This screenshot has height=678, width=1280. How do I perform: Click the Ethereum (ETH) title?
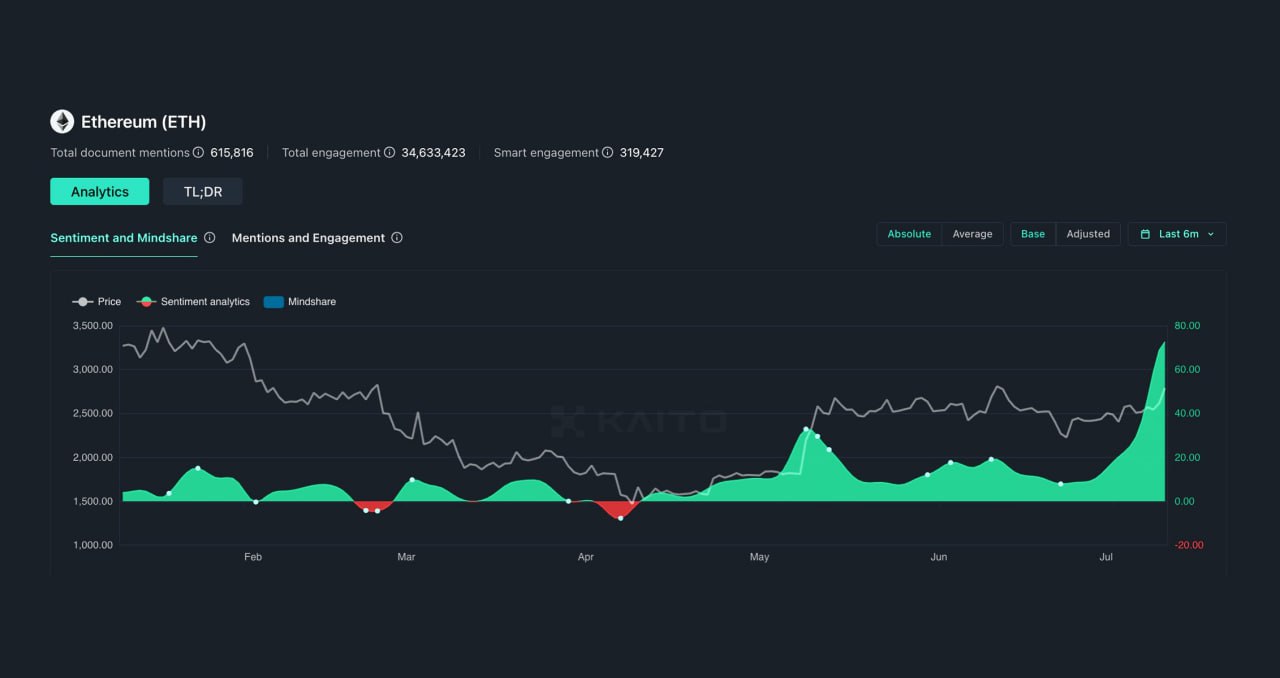[143, 122]
